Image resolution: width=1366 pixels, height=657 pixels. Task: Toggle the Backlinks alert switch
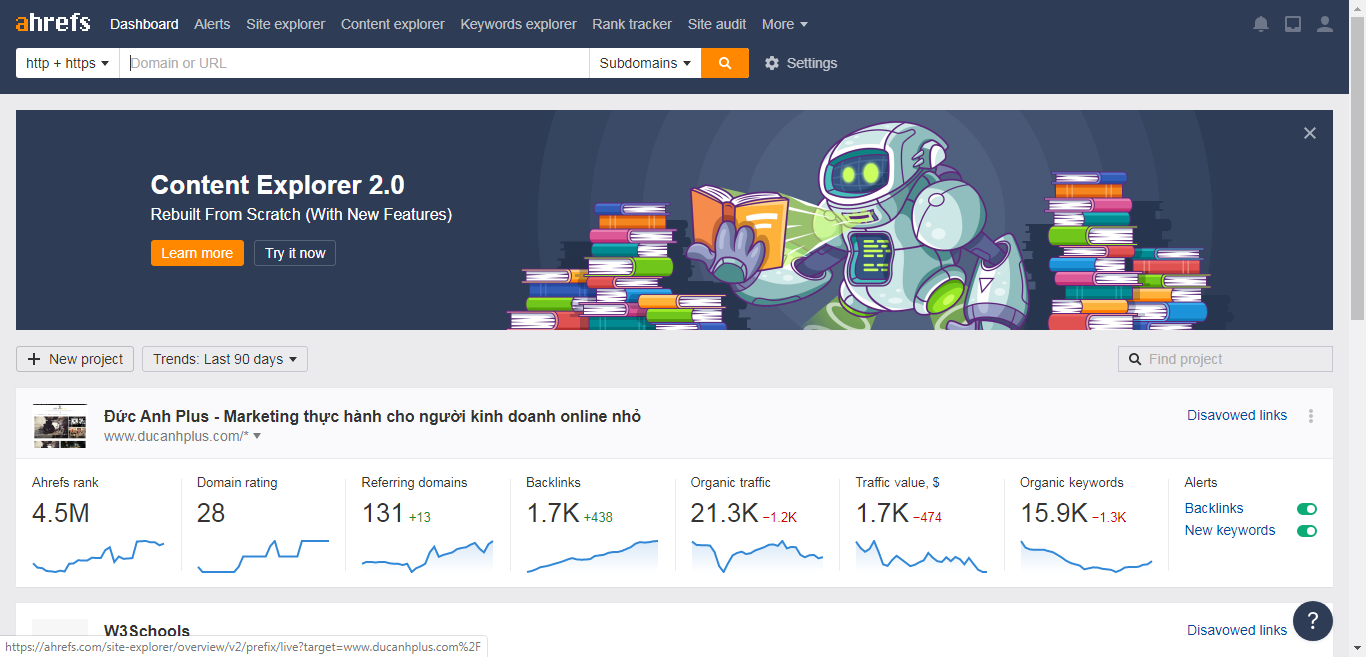click(x=1306, y=509)
